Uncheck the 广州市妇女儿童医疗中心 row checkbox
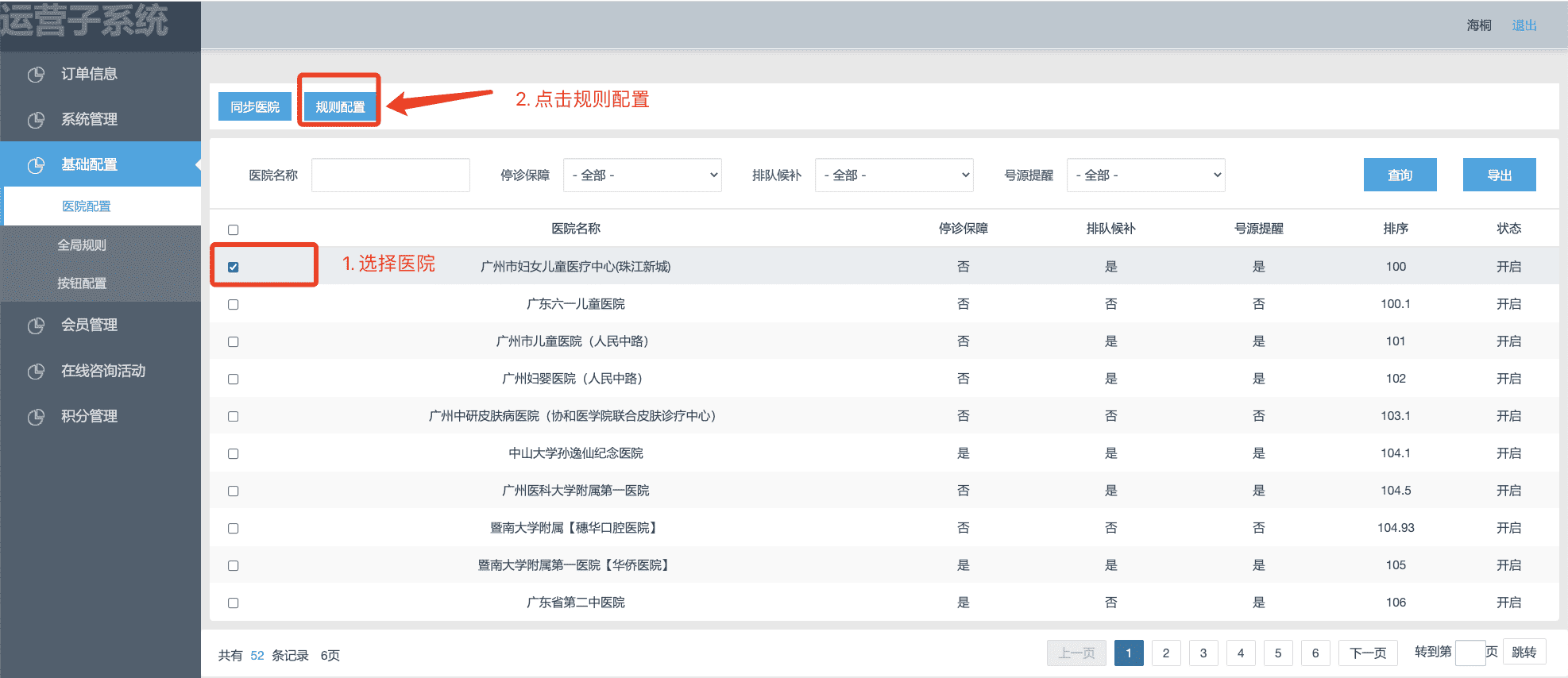 click(x=233, y=267)
